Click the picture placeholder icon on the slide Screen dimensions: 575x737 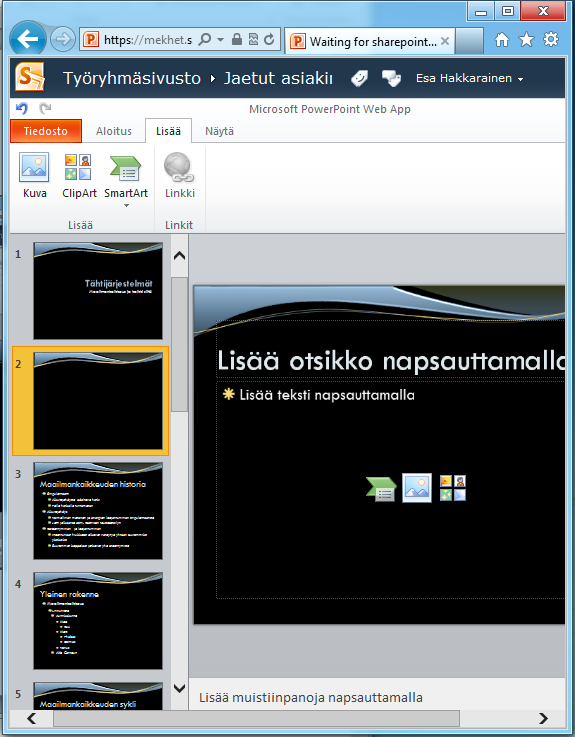(417, 488)
